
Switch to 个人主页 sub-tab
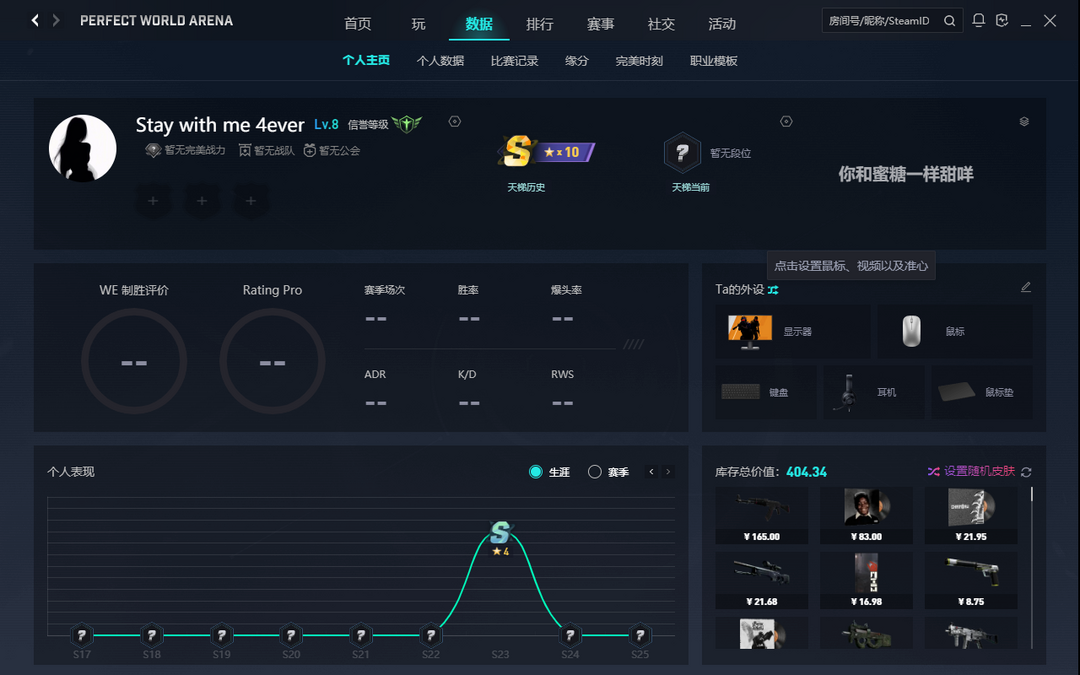366,61
